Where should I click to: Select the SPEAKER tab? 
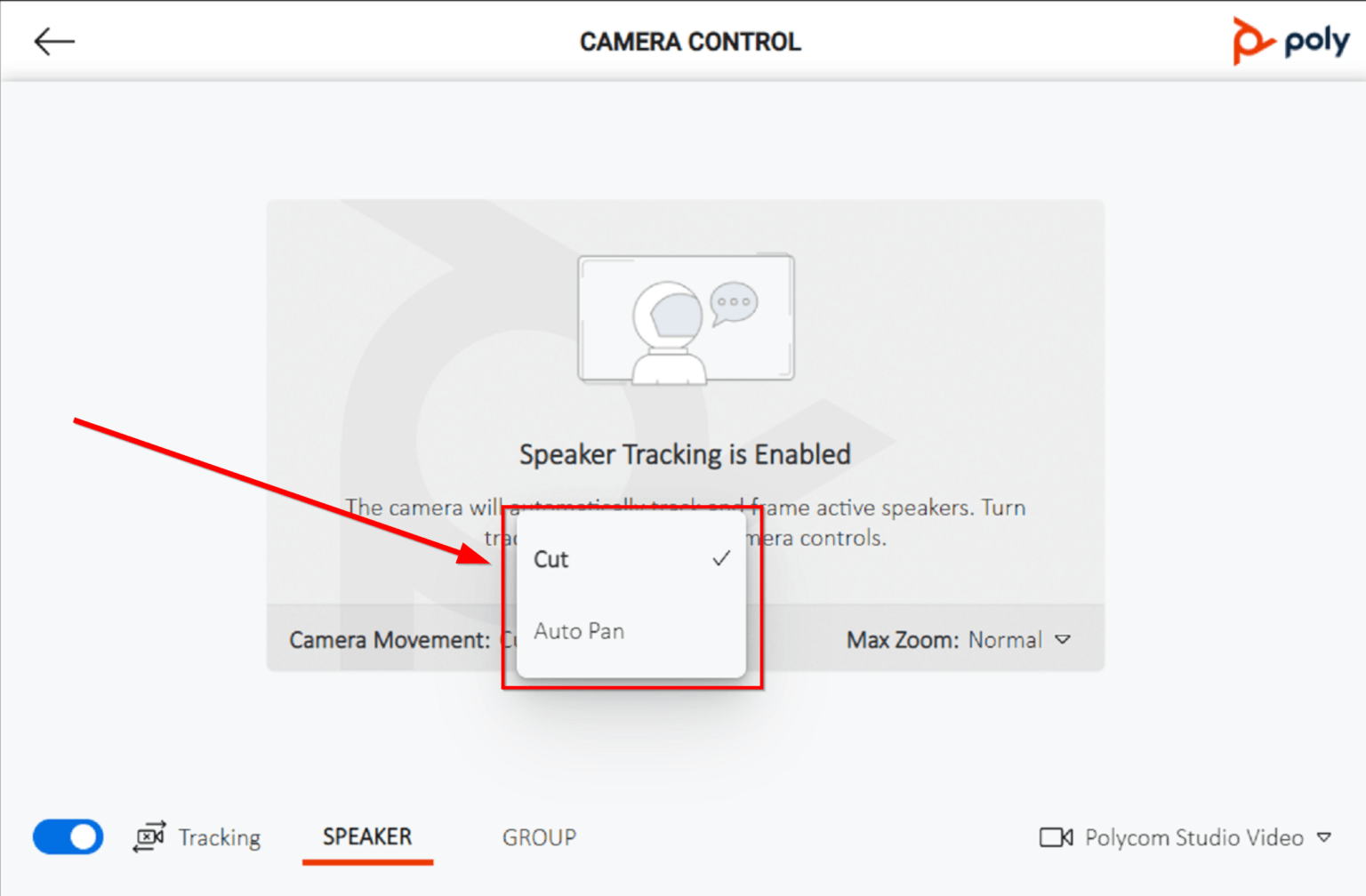point(366,836)
